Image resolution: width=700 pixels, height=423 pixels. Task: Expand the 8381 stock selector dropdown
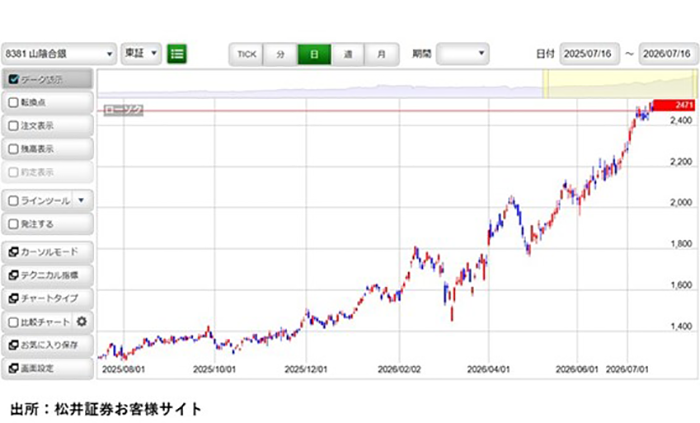coord(59,54)
